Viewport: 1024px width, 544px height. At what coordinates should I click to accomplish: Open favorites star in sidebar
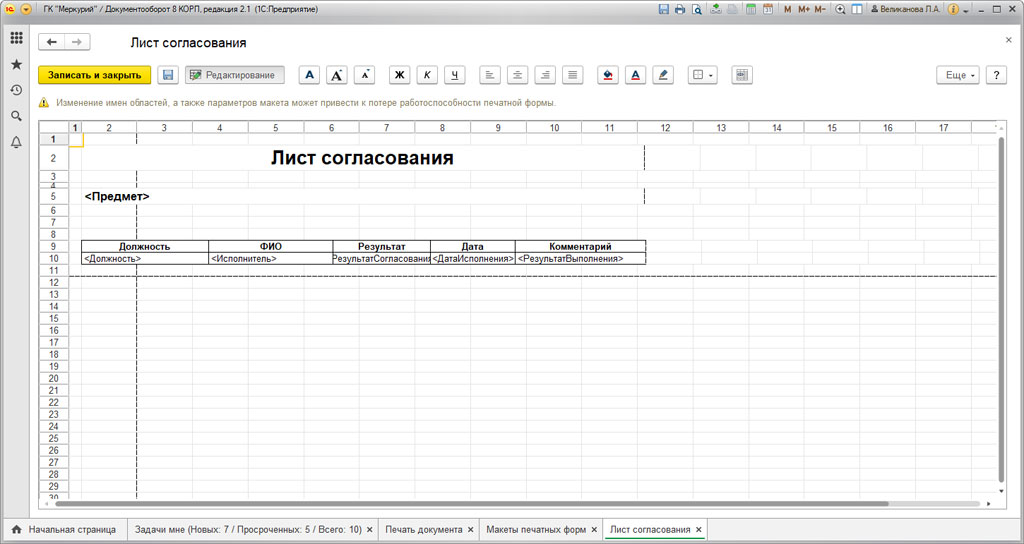(x=16, y=65)
